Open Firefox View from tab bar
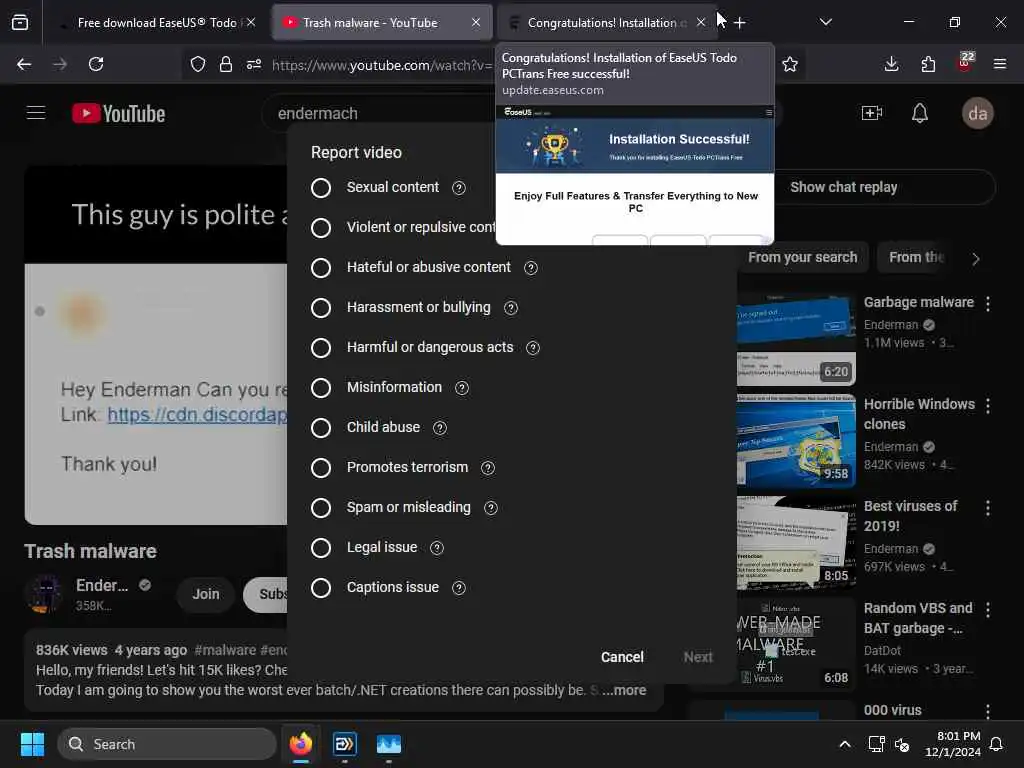Image resolution: width=1024 pixels, height=768 pixels. click(x=20, y=23)
